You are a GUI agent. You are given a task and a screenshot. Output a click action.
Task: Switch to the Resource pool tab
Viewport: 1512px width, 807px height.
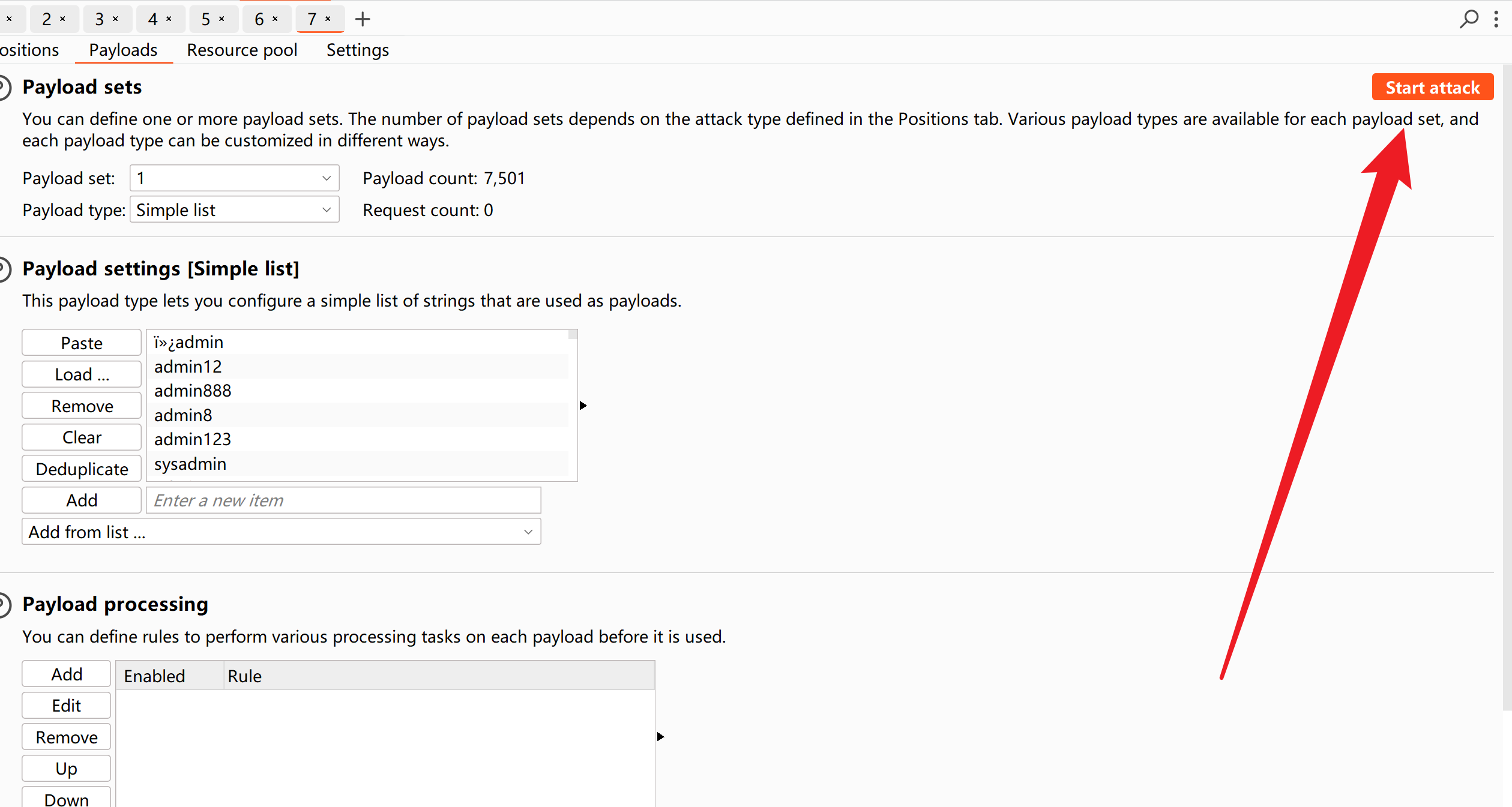pyautogui.click(x=242, y=50)
